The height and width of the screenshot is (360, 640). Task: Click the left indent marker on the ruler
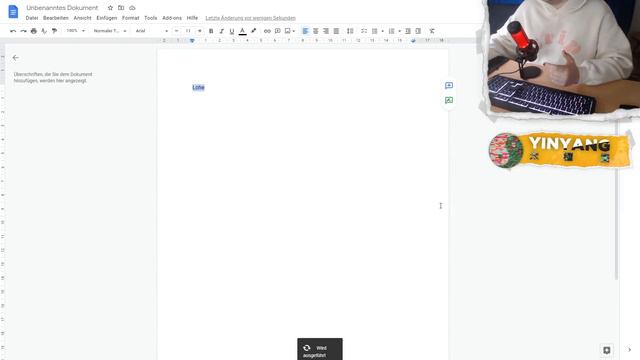click(x=192, y=40)
